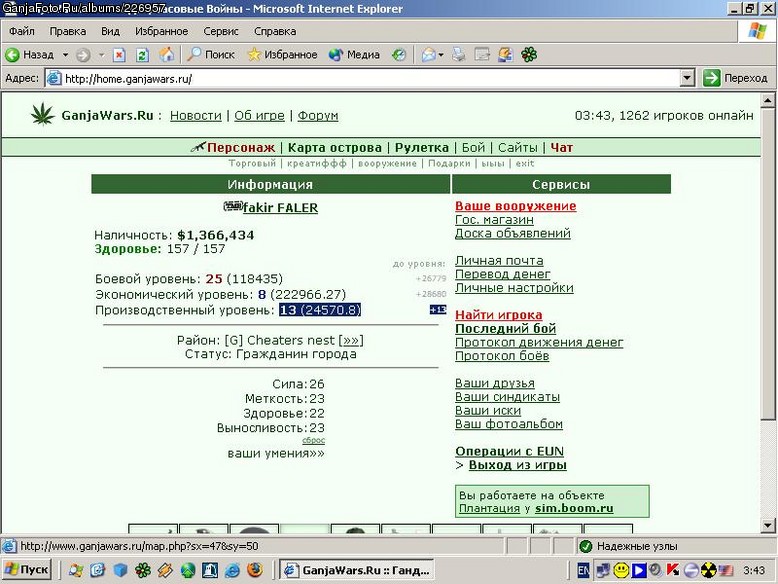This screenshot has width=778, height=584.
Task: Go to the Home page icon
Action: (x=167, y=55)
